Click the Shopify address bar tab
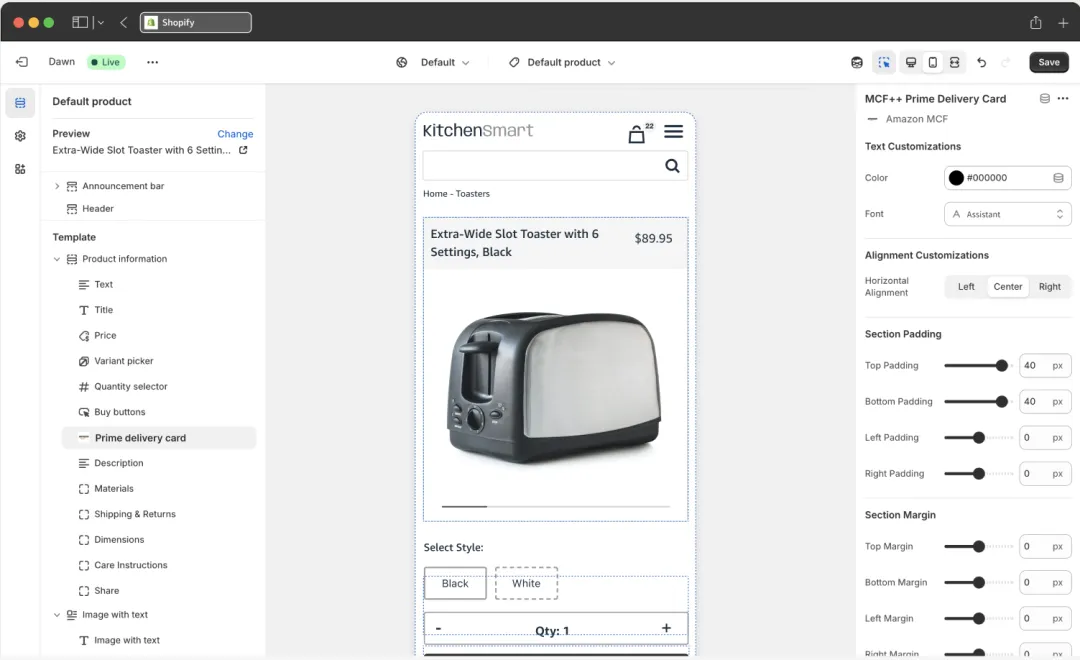This screenshot has height=660, width=1080. 196,22
